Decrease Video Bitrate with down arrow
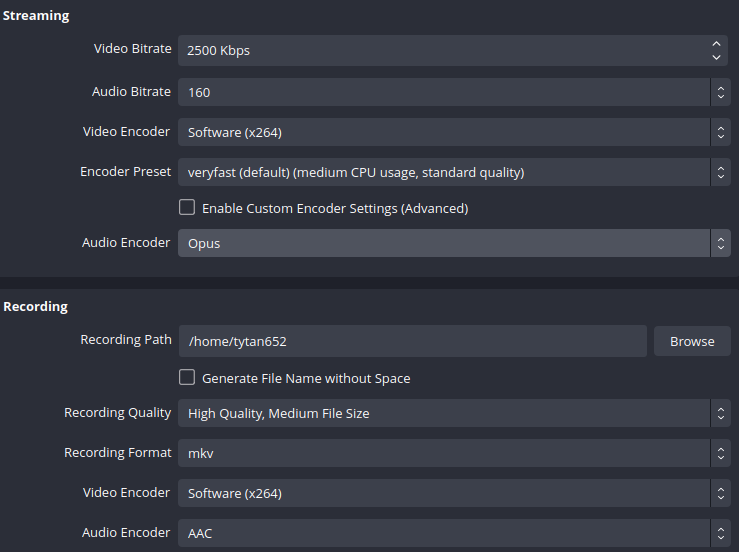The height and width of the screenshot is (552, 739). (x=716, y=57)
